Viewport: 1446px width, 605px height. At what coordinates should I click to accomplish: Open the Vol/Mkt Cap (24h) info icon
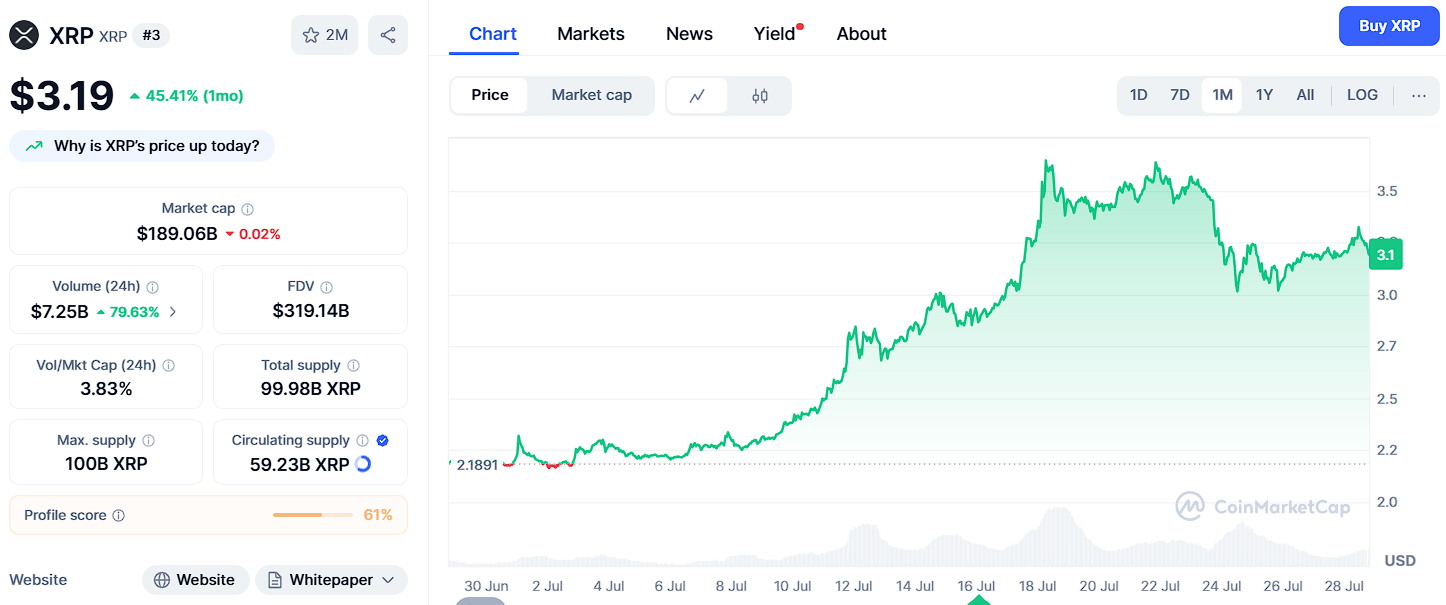click(x=168, y=366)
